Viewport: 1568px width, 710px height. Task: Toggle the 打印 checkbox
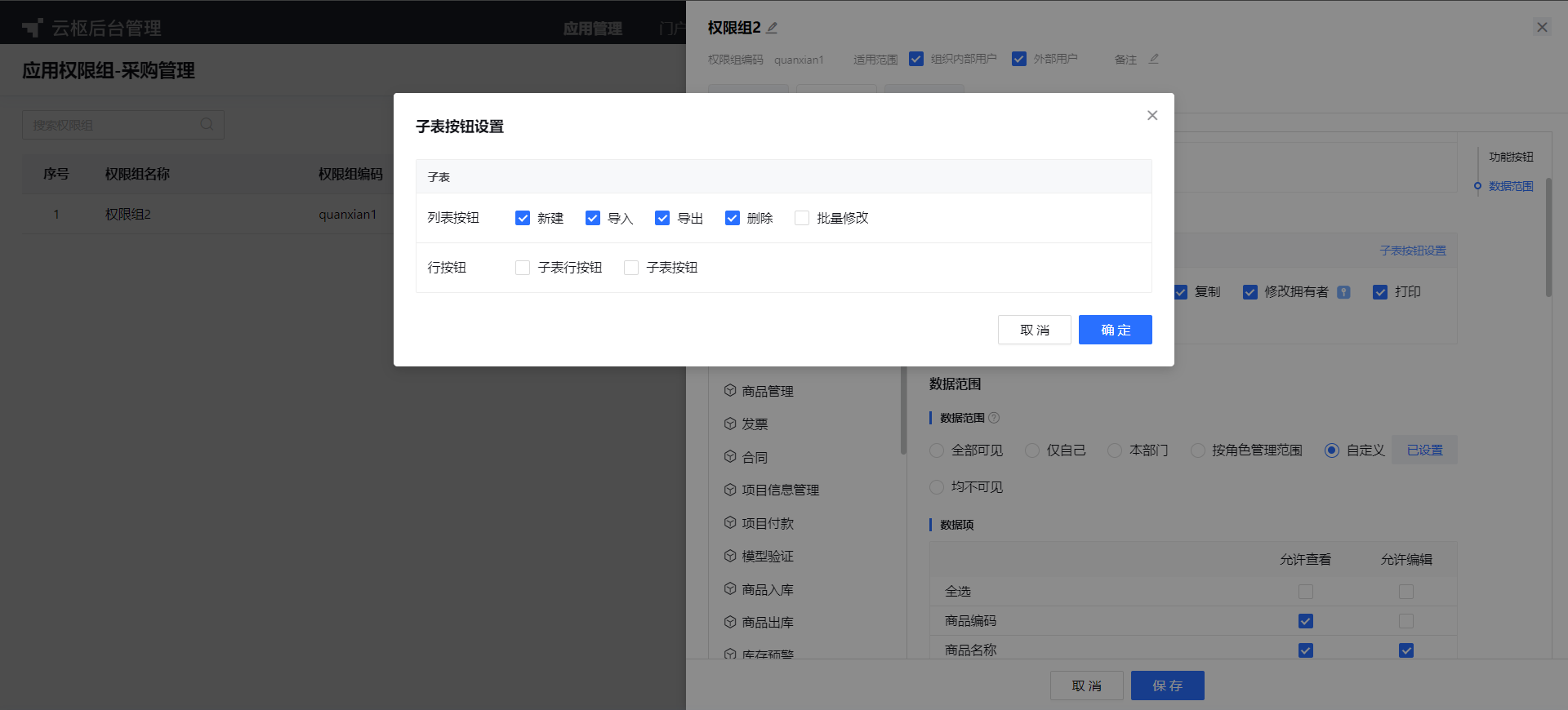coord(1380,292)
